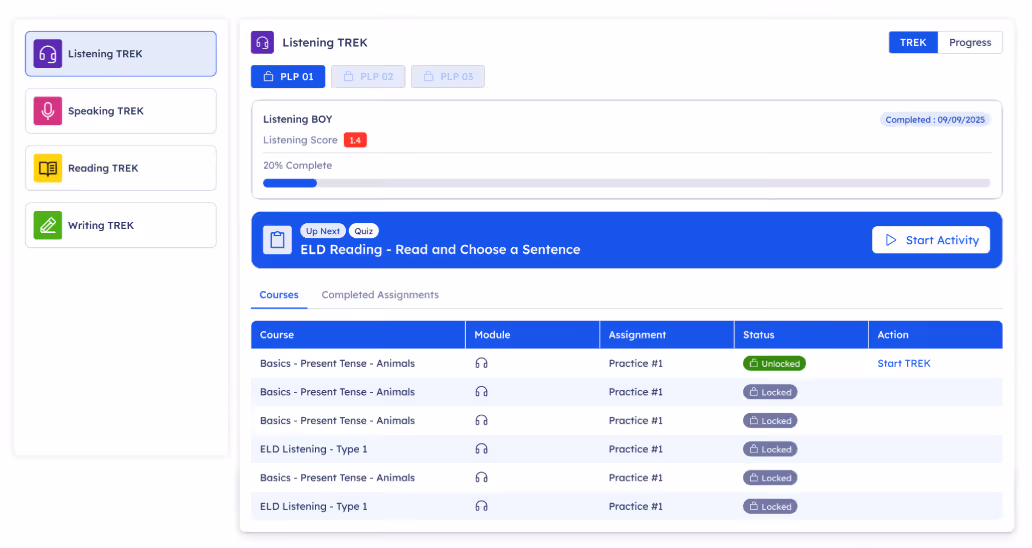Select the Listening TREK sidebar item
The width and height of the screenshot is (1032, 548).
[121, 54]
